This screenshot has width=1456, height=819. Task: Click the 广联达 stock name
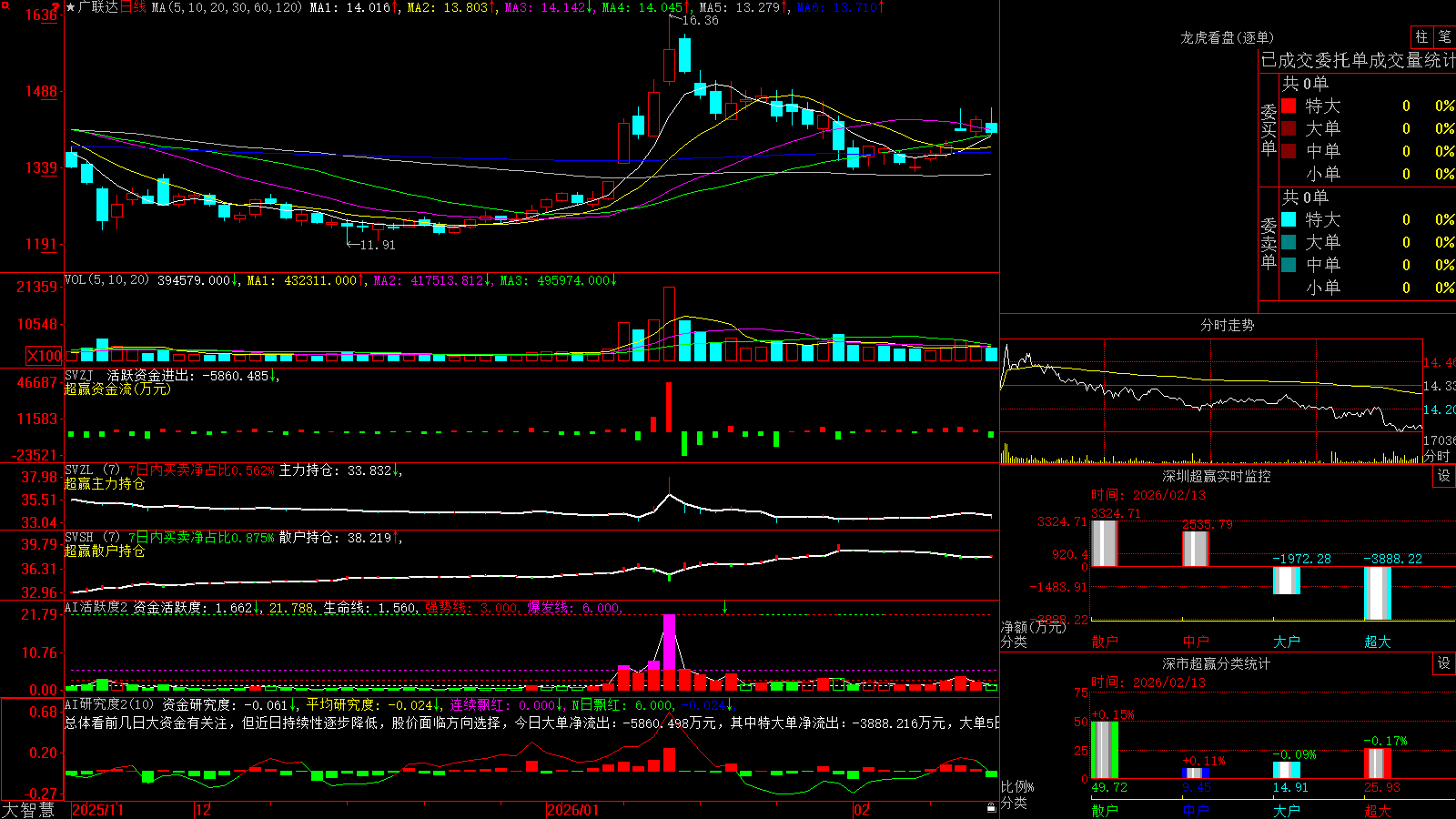pyautogui.click(x=98, y=7)
